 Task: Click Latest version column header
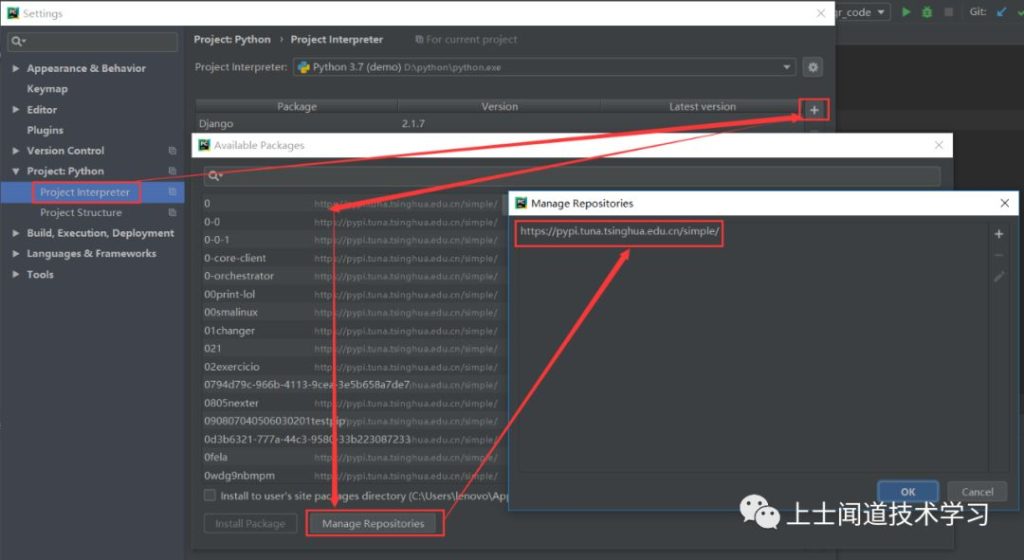coord(702,106)
